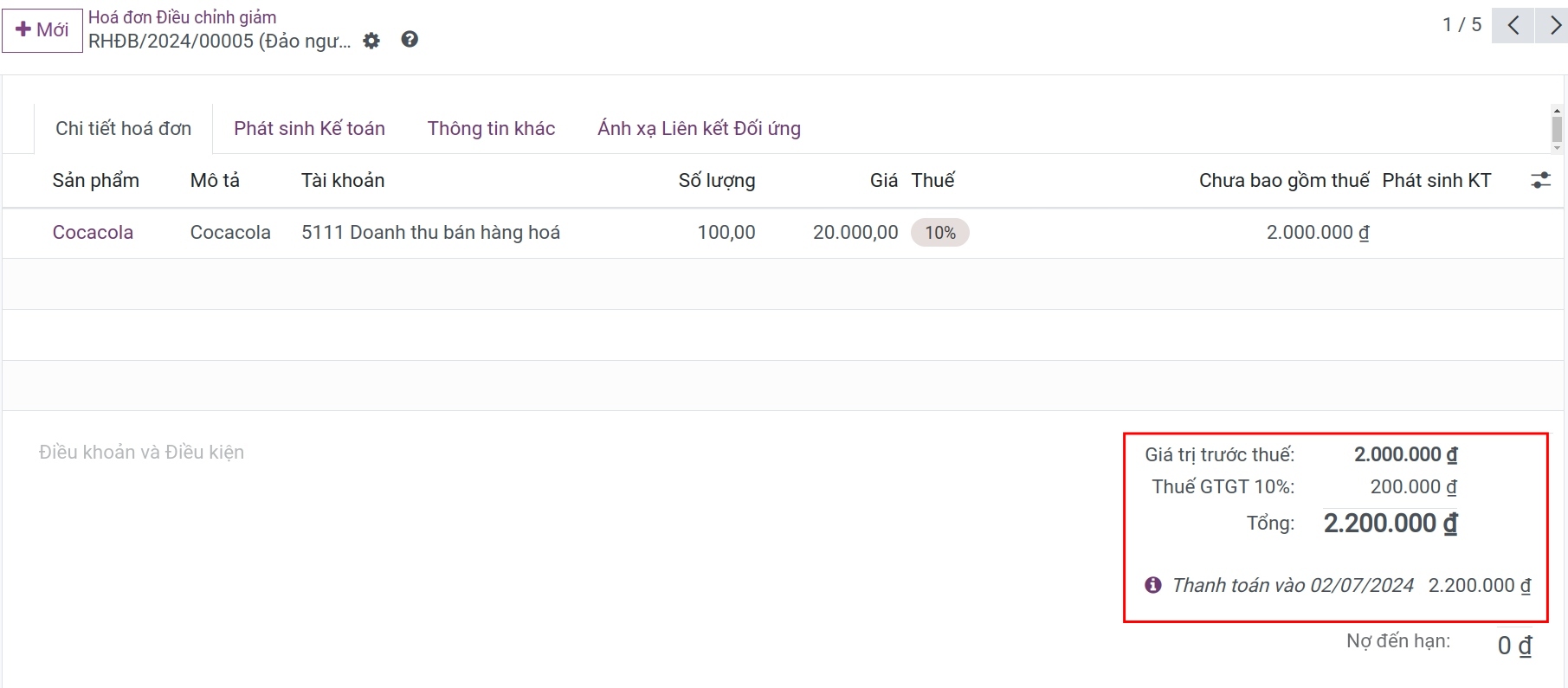Click the tab area scrollbar
Image resolution: width=1568 pixels, height=688 pixels.
pyautogui.click(x=1557, y=129)
